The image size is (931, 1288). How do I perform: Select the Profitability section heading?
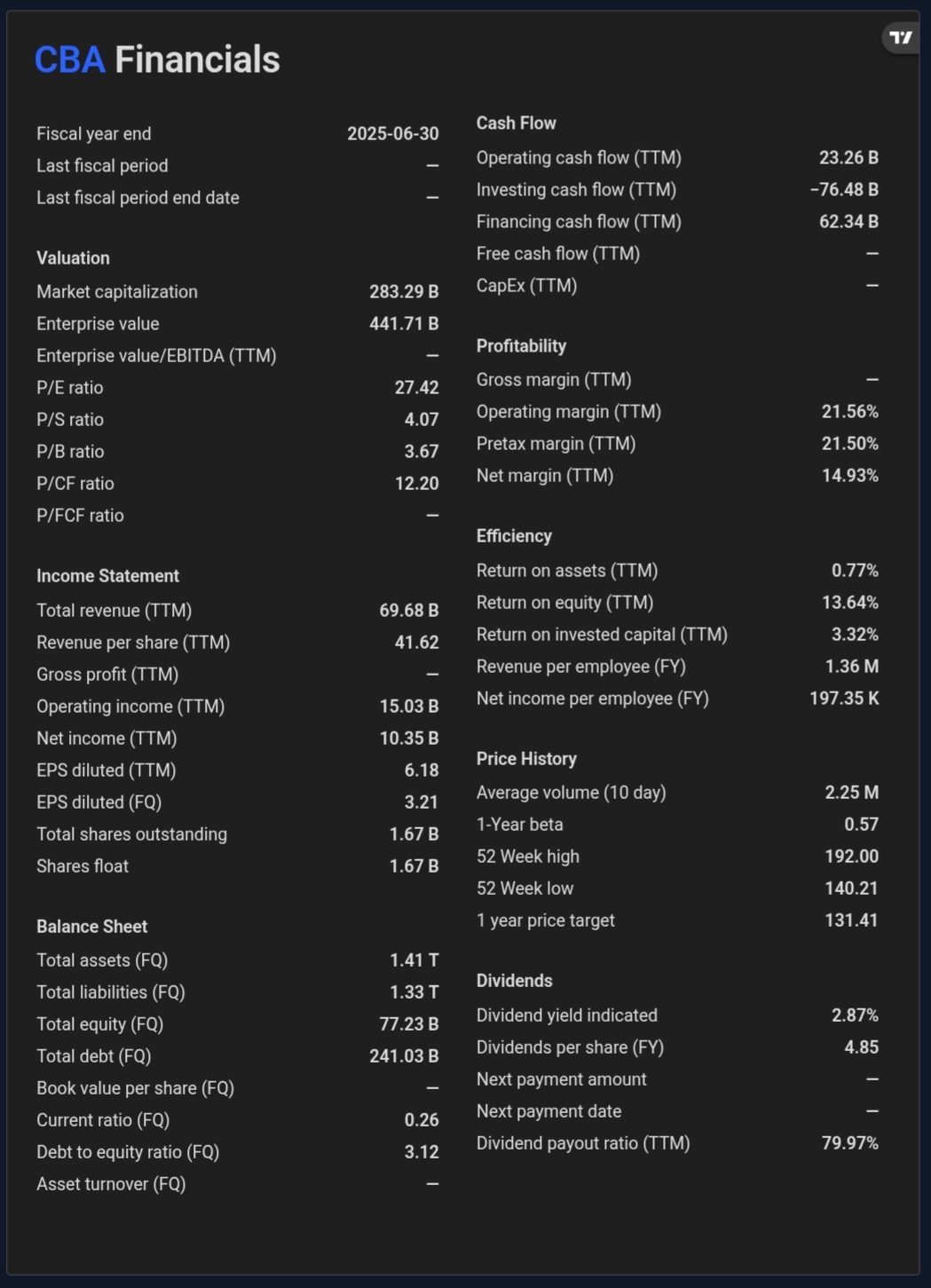[x=521, y=346]
